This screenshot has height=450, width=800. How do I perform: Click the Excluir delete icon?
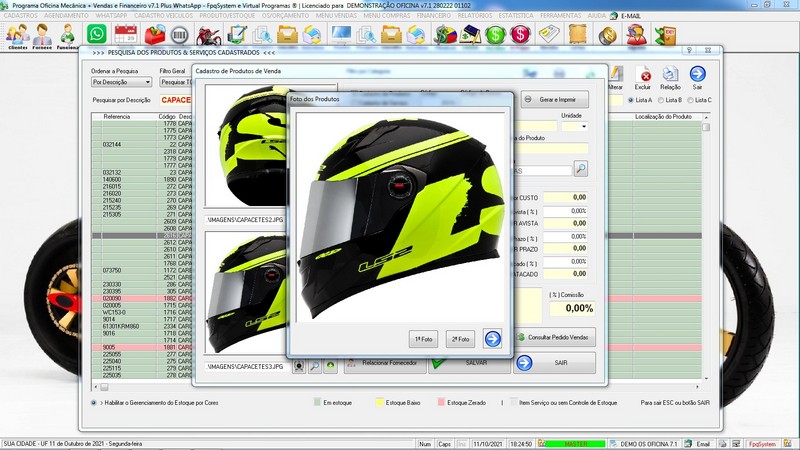pyautogui.click(x=643, y=78)
